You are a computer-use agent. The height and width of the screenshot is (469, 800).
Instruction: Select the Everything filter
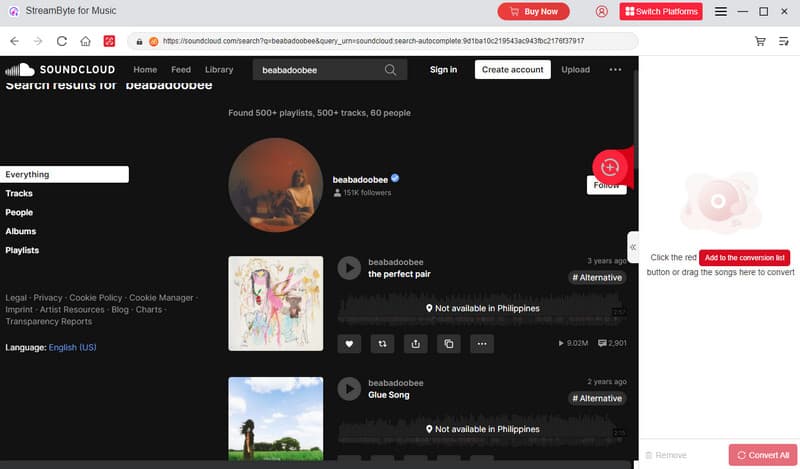64,175
